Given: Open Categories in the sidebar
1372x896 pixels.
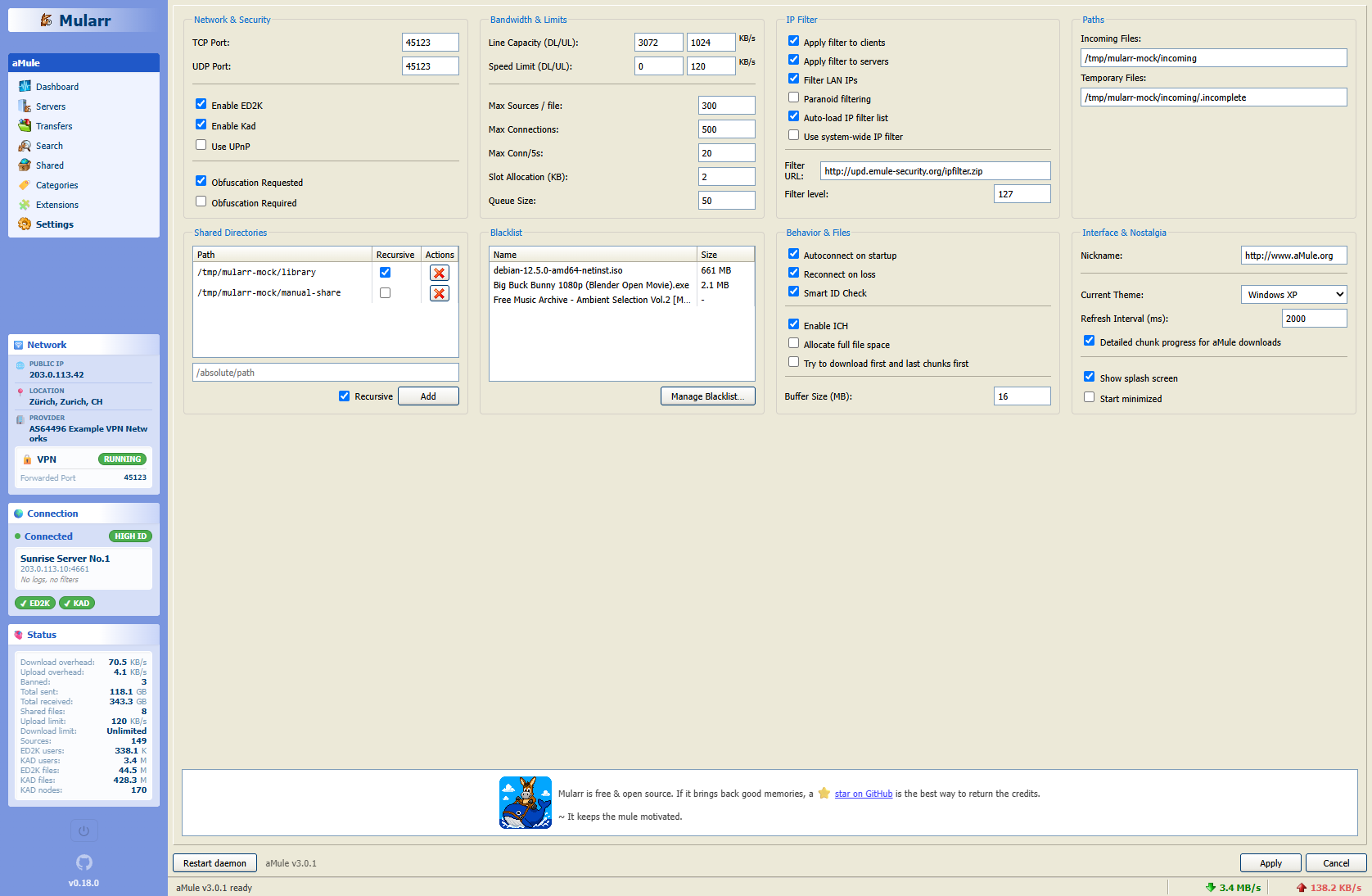Looking at the screenshot, I should (56, 185).
